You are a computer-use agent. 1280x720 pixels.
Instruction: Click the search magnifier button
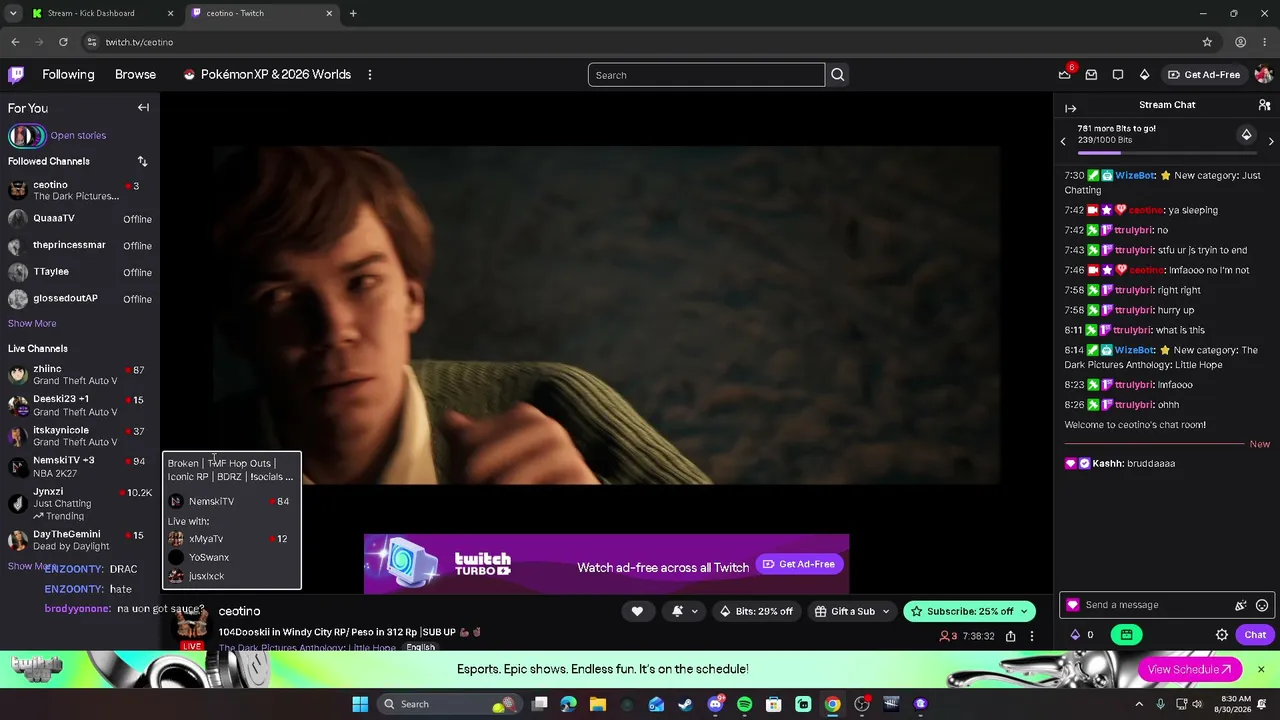(838, 75)
